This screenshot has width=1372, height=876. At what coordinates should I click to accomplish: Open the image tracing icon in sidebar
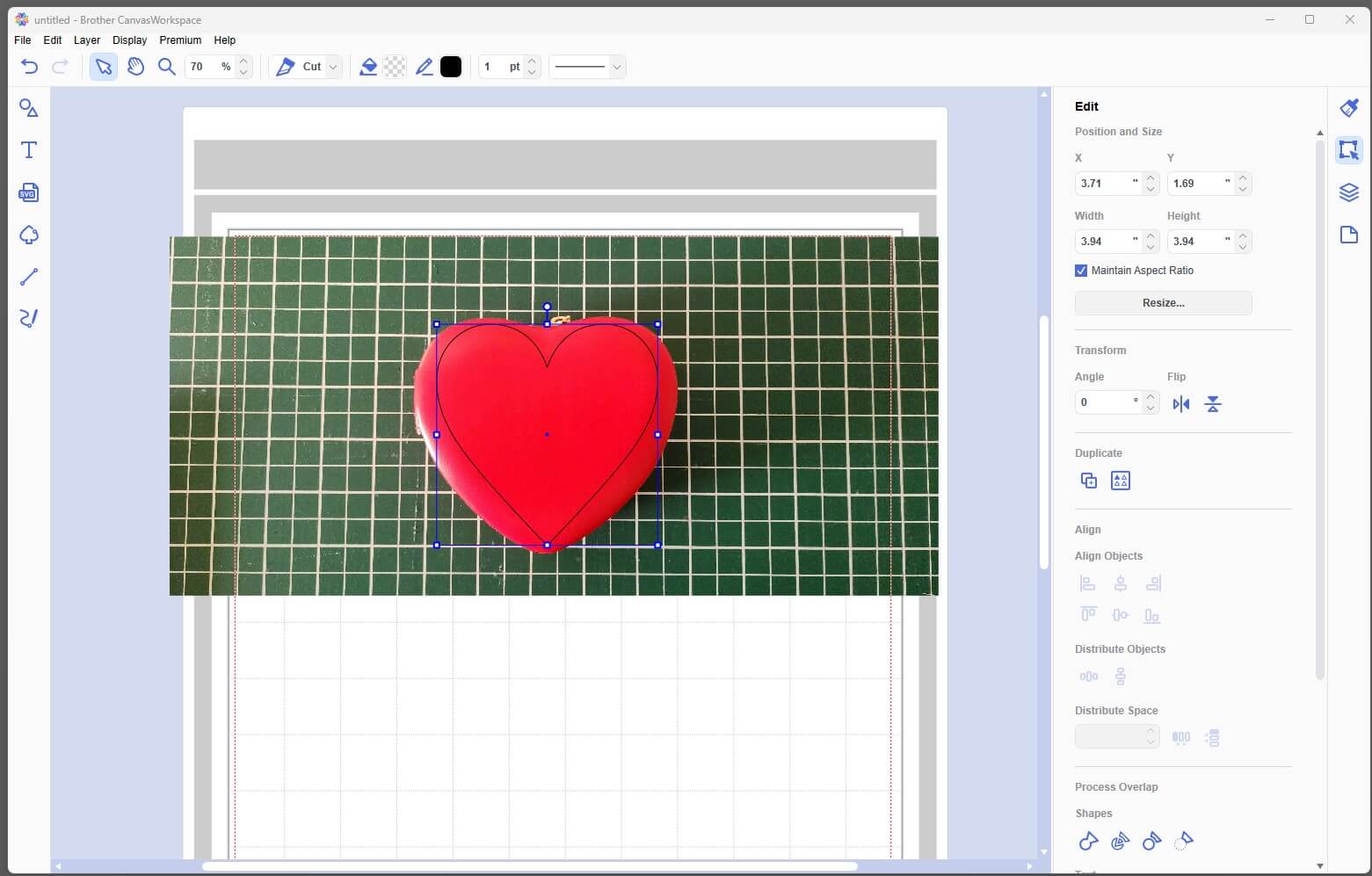[x=29, y=235]
